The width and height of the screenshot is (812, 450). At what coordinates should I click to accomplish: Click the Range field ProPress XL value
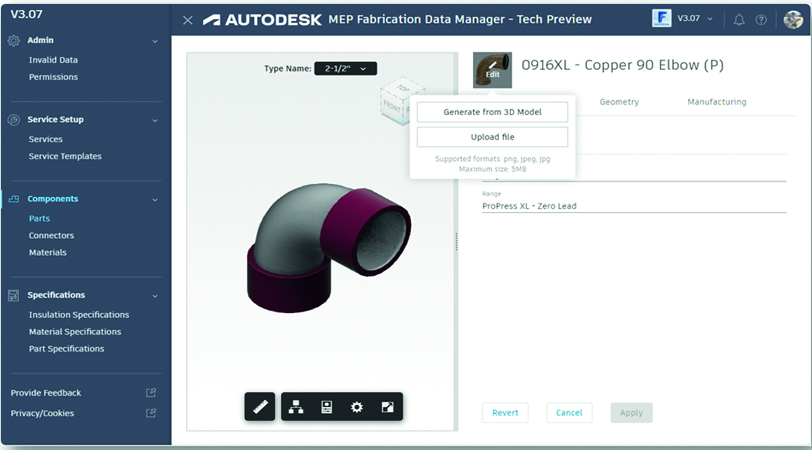pyautogui.click(x=634, y=206)
